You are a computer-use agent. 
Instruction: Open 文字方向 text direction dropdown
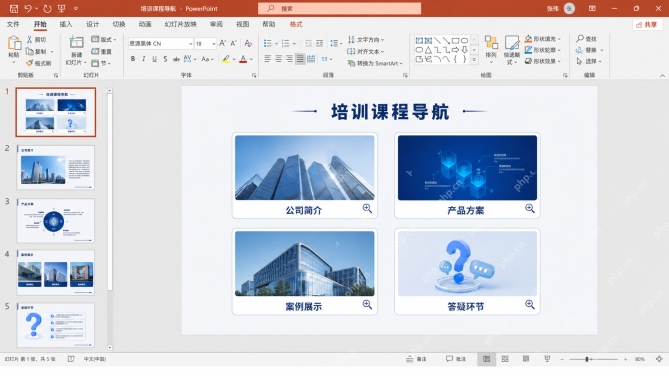(x=366, y=39)
